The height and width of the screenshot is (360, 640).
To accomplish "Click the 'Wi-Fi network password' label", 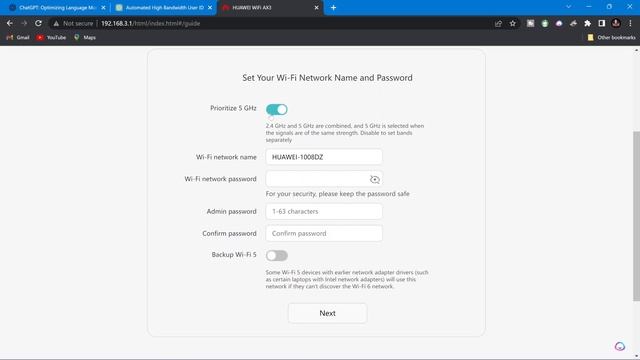I will pos(220,179).
